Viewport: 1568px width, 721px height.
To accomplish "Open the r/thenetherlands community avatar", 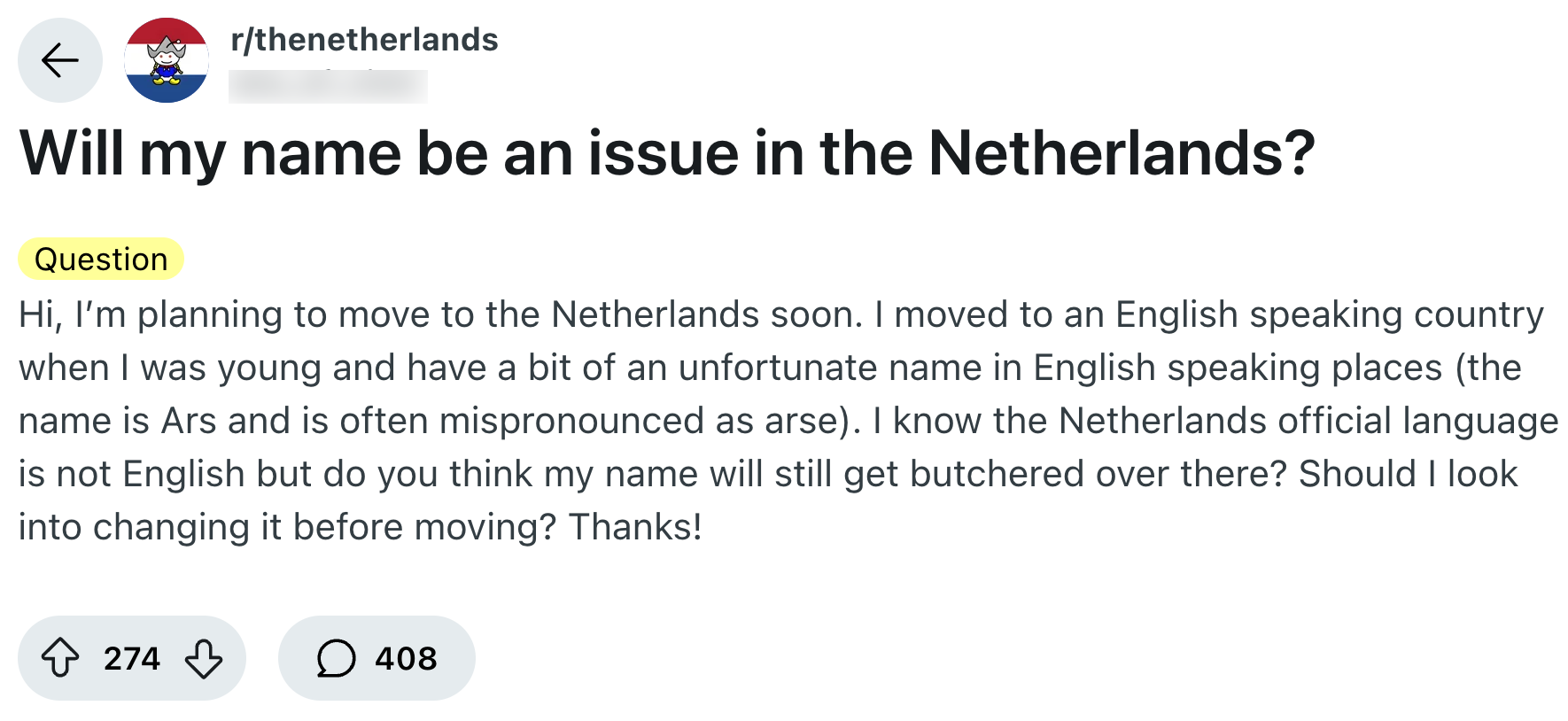I will (167, 60).
